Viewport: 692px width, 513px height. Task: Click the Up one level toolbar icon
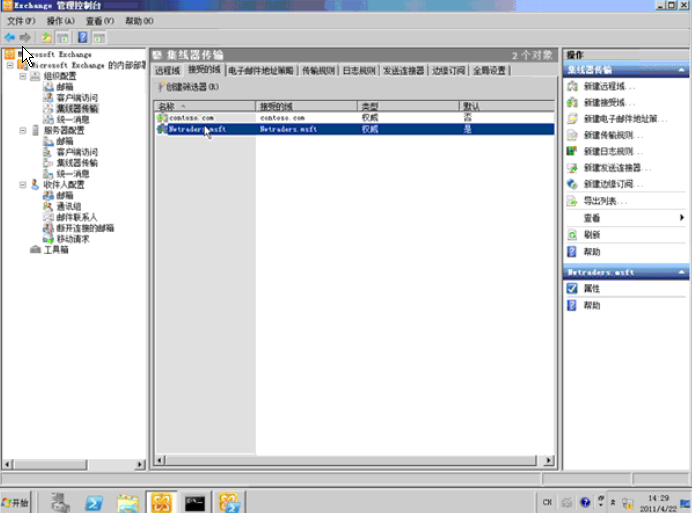point(46,38)
